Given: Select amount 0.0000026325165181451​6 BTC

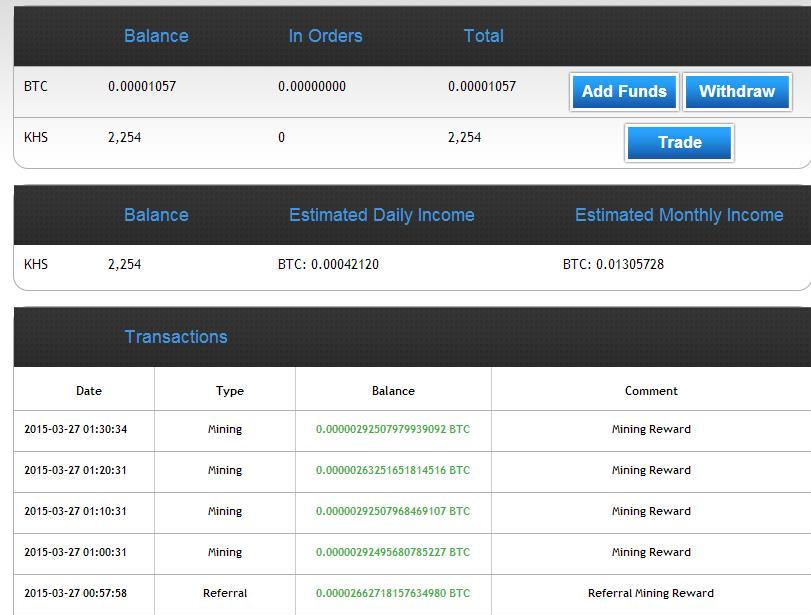Looking at the screenshot, I should (x=393, y=470).
